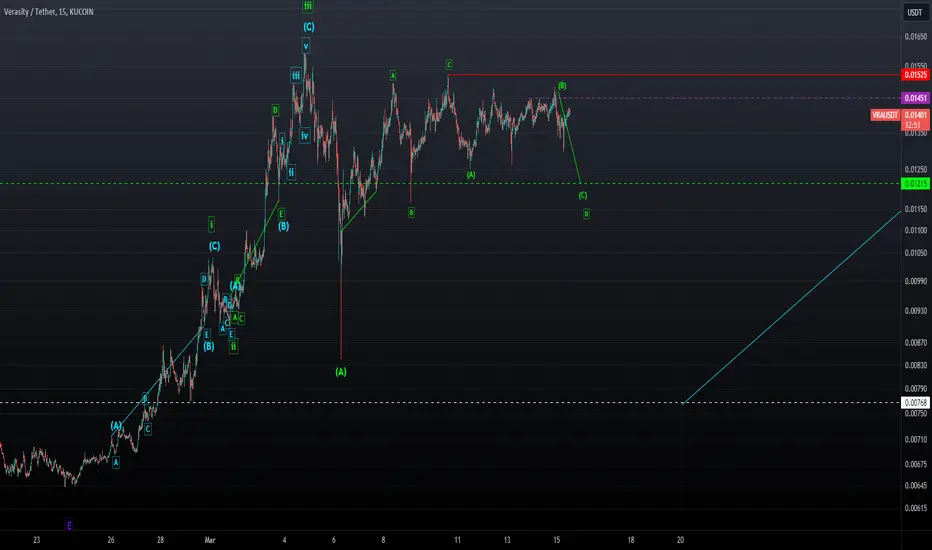Click the red horizontal resistance line
Image resolution: width=932 pixels, height=550 pixels.
(x=675, y=75)
